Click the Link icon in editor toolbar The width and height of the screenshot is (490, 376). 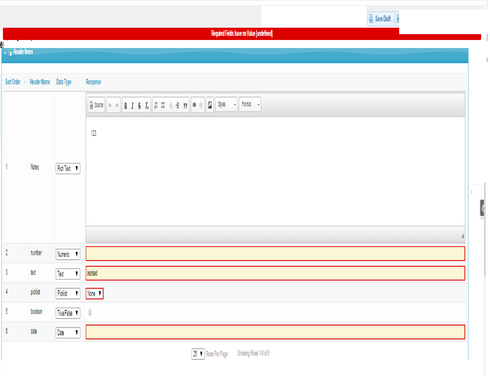[194, 105]
